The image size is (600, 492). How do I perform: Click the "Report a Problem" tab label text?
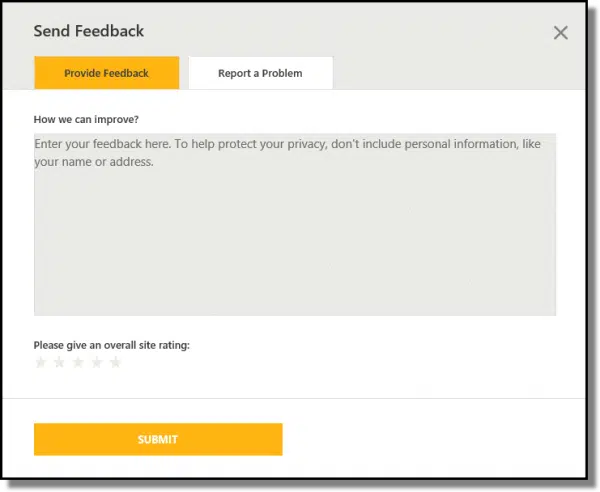click(x=260, y=73)
